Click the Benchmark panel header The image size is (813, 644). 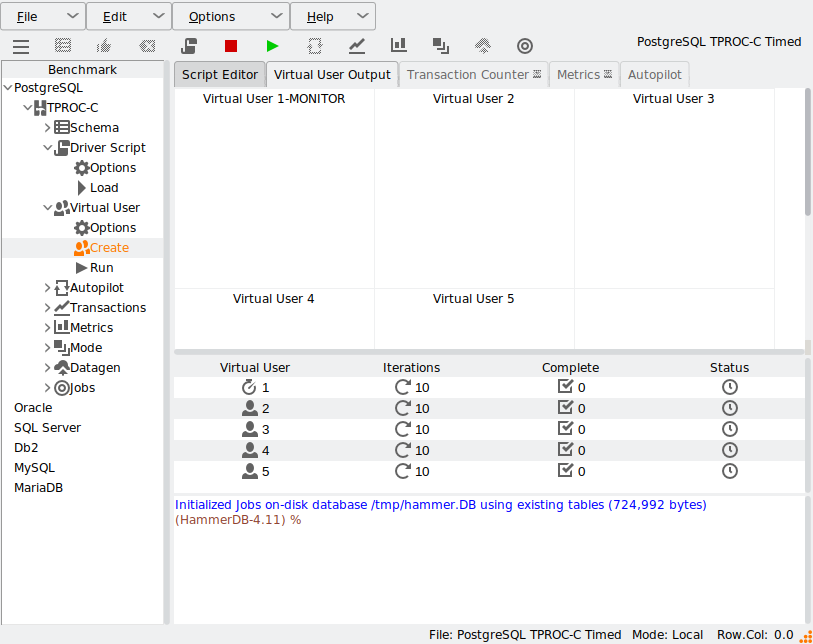[82, 69]
